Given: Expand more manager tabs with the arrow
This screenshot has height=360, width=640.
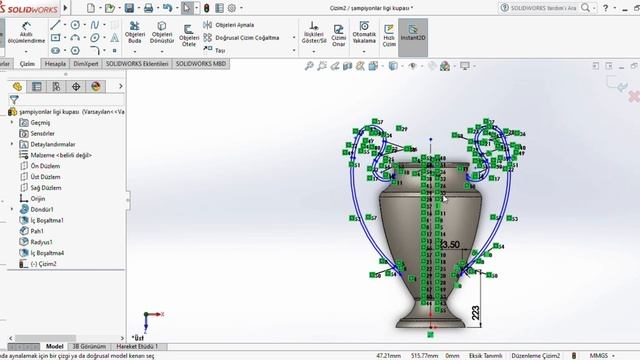Looking at the screenshot, I should click(120, 86).
